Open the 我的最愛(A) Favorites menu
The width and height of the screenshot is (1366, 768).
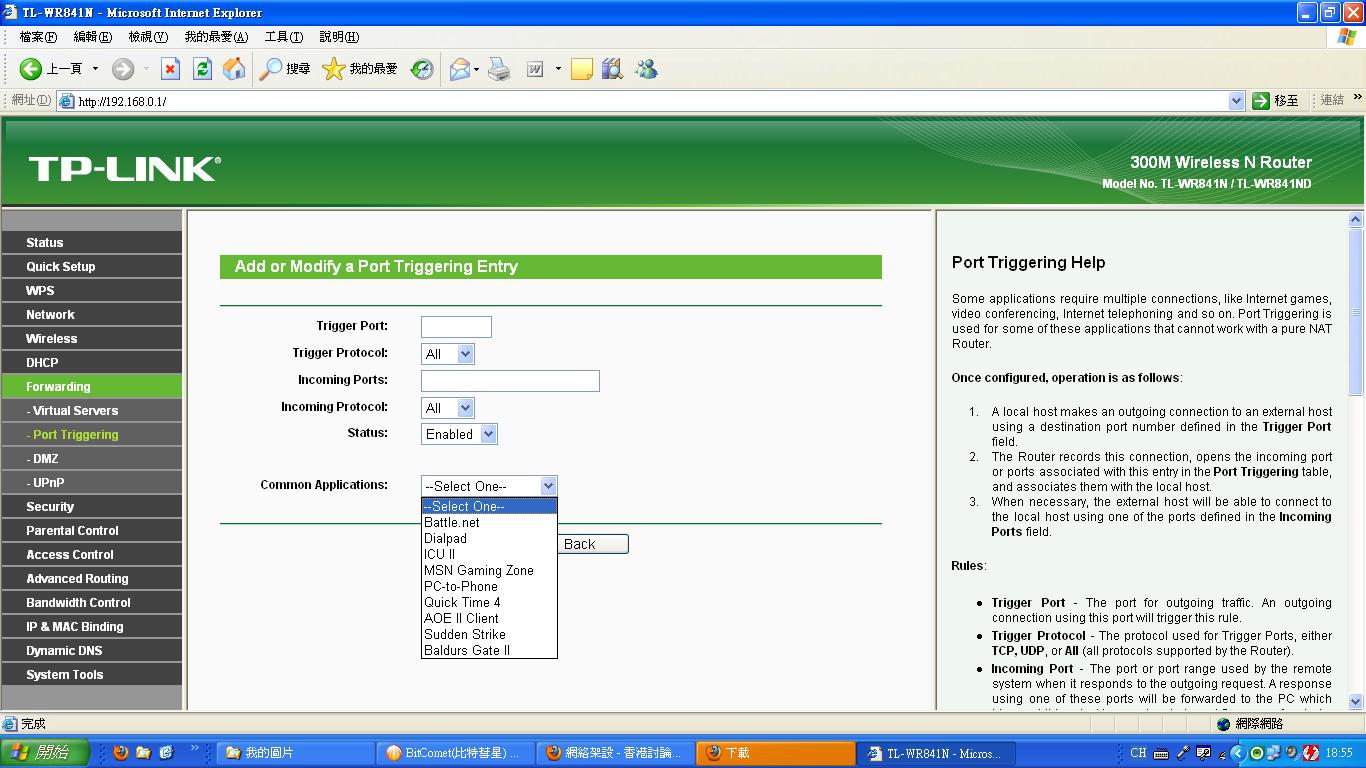coord(216,37)
